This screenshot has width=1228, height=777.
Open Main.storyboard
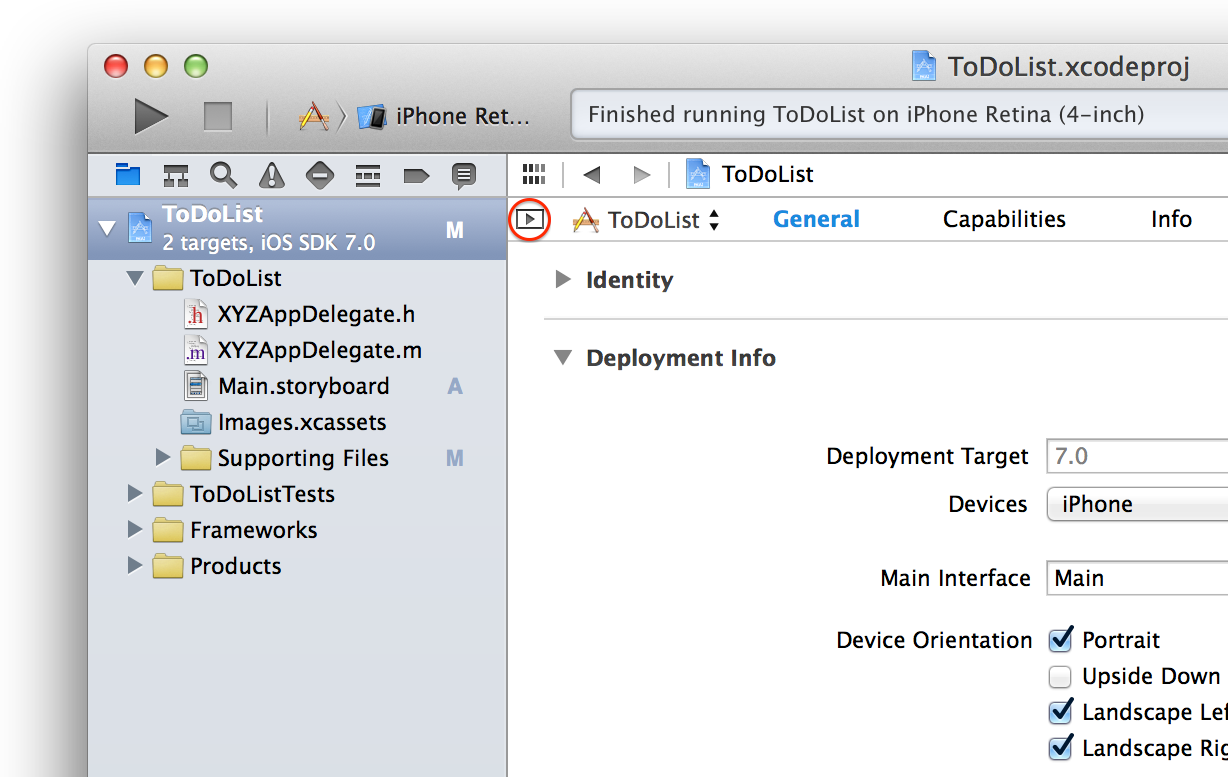287,386
